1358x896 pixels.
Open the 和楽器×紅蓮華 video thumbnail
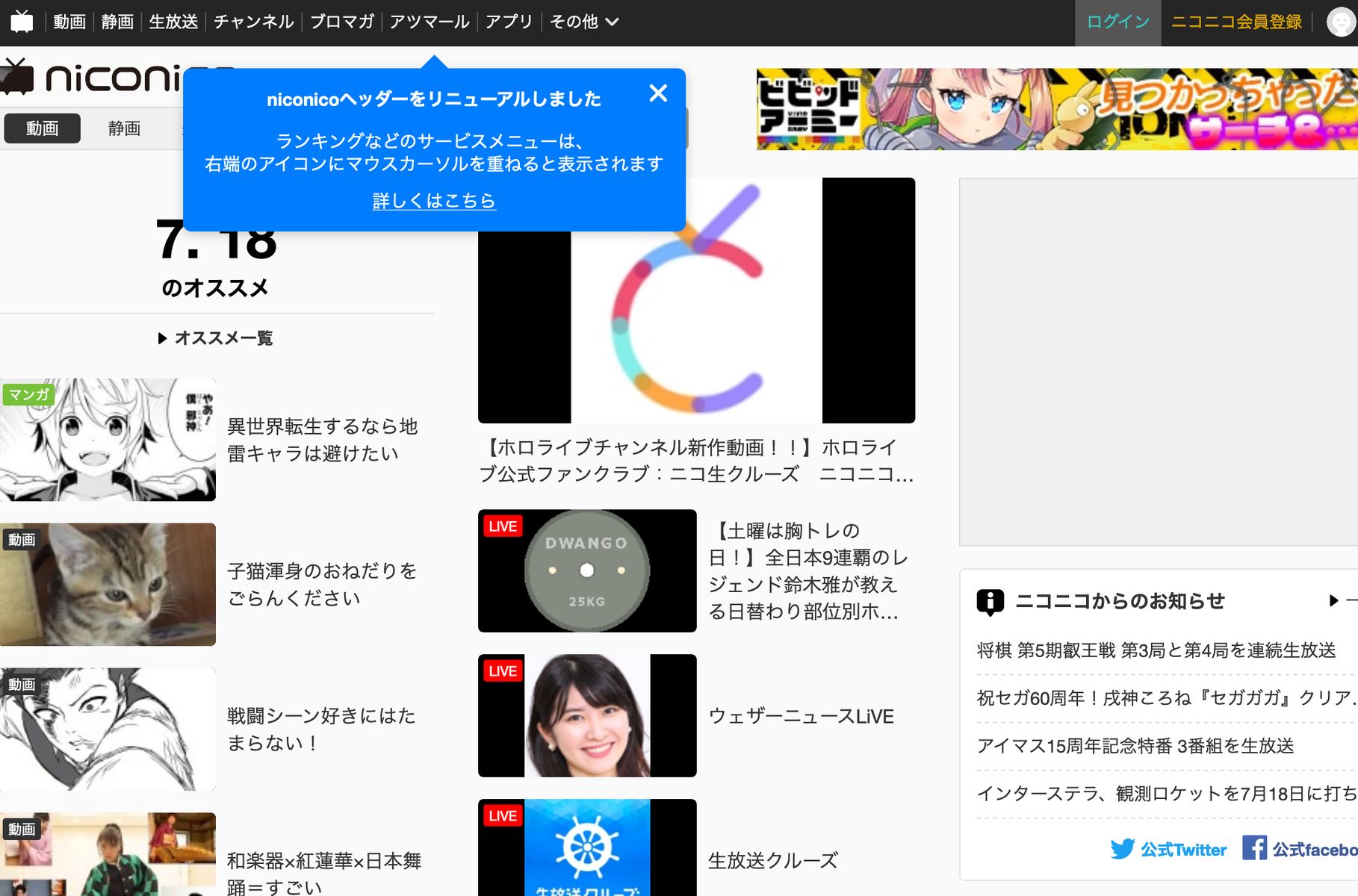(108, 854)
